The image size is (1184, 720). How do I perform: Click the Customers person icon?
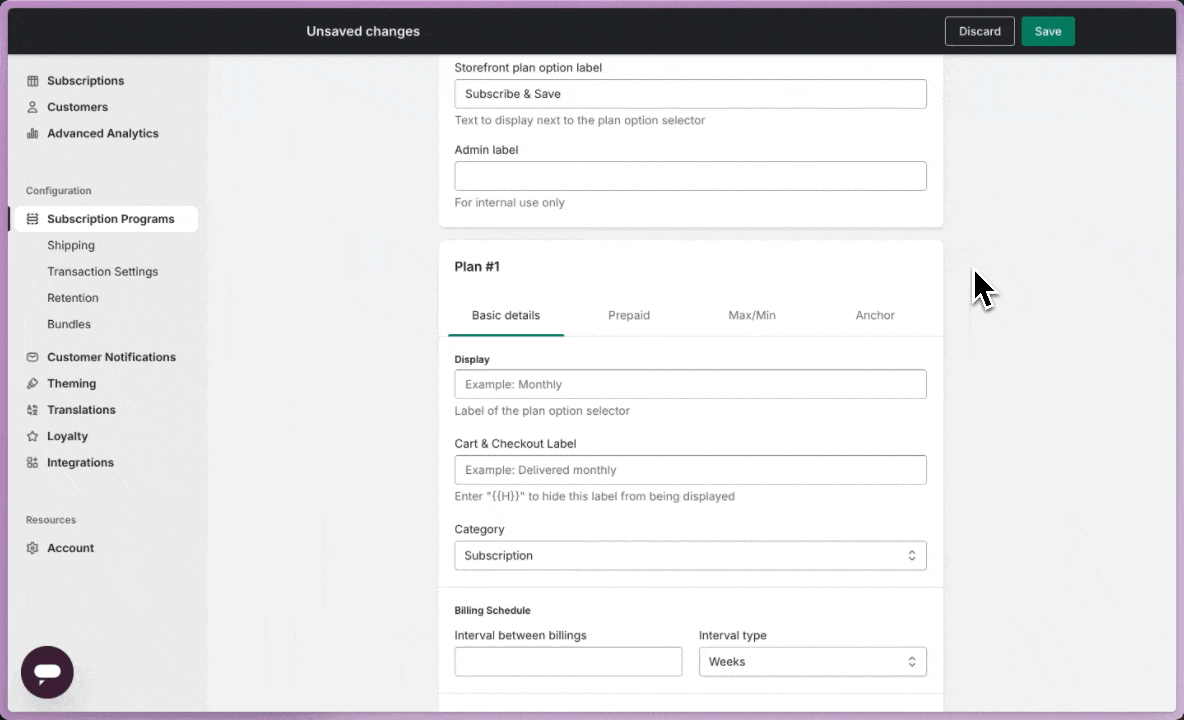pos(32,107)
